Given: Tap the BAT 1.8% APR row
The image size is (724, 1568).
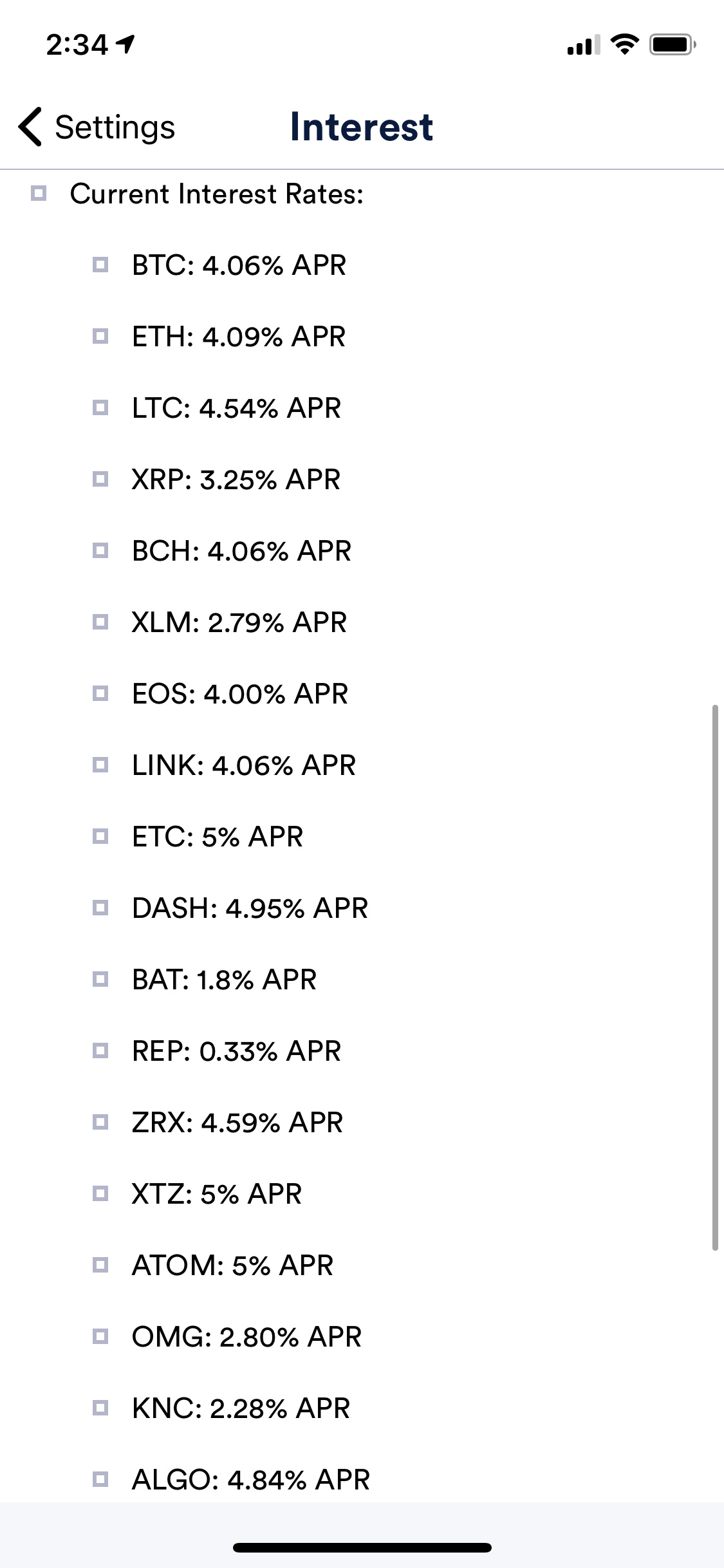Looking at the screenshot, I should 224,980.
